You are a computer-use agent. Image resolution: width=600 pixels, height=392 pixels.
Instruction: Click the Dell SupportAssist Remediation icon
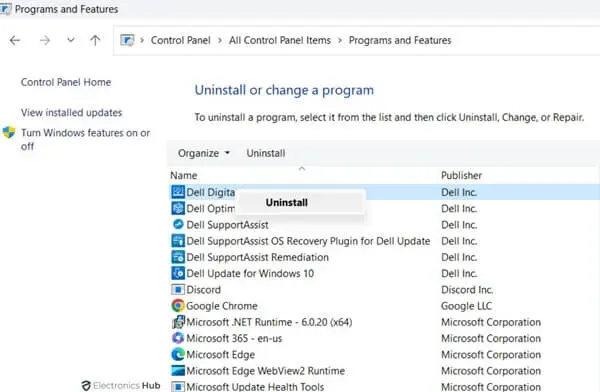point(178,257)
